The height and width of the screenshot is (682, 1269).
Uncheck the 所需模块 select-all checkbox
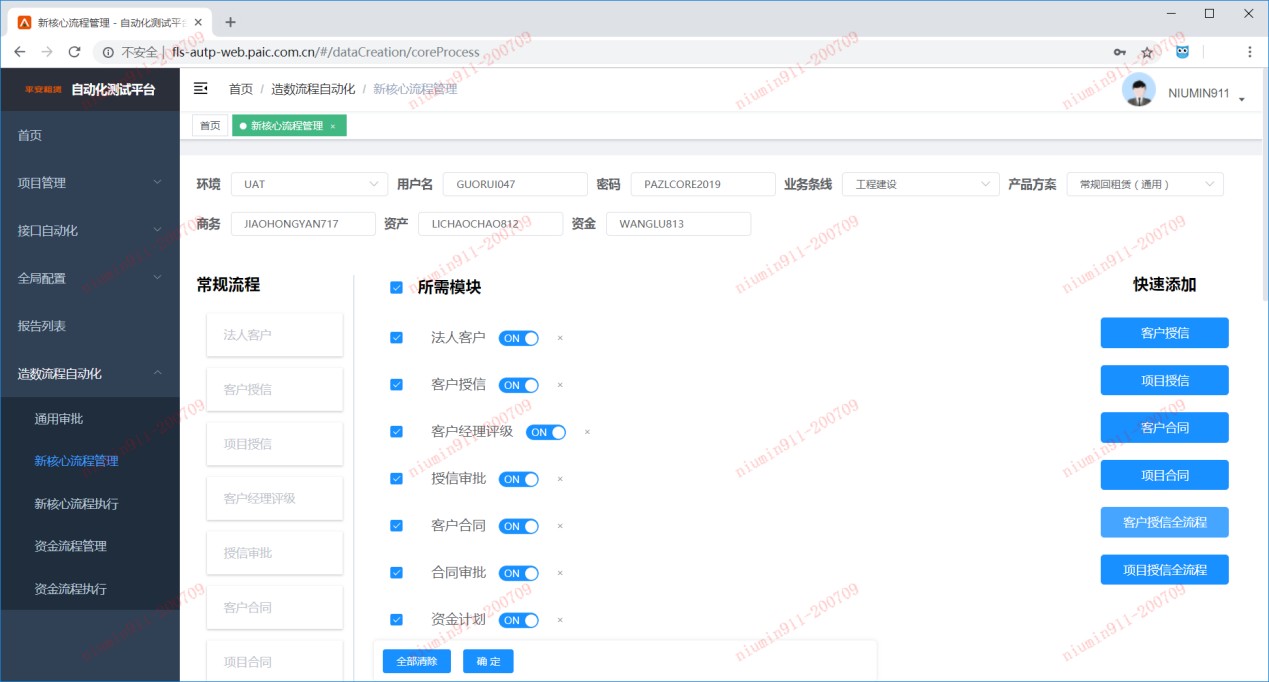[396, 288]
